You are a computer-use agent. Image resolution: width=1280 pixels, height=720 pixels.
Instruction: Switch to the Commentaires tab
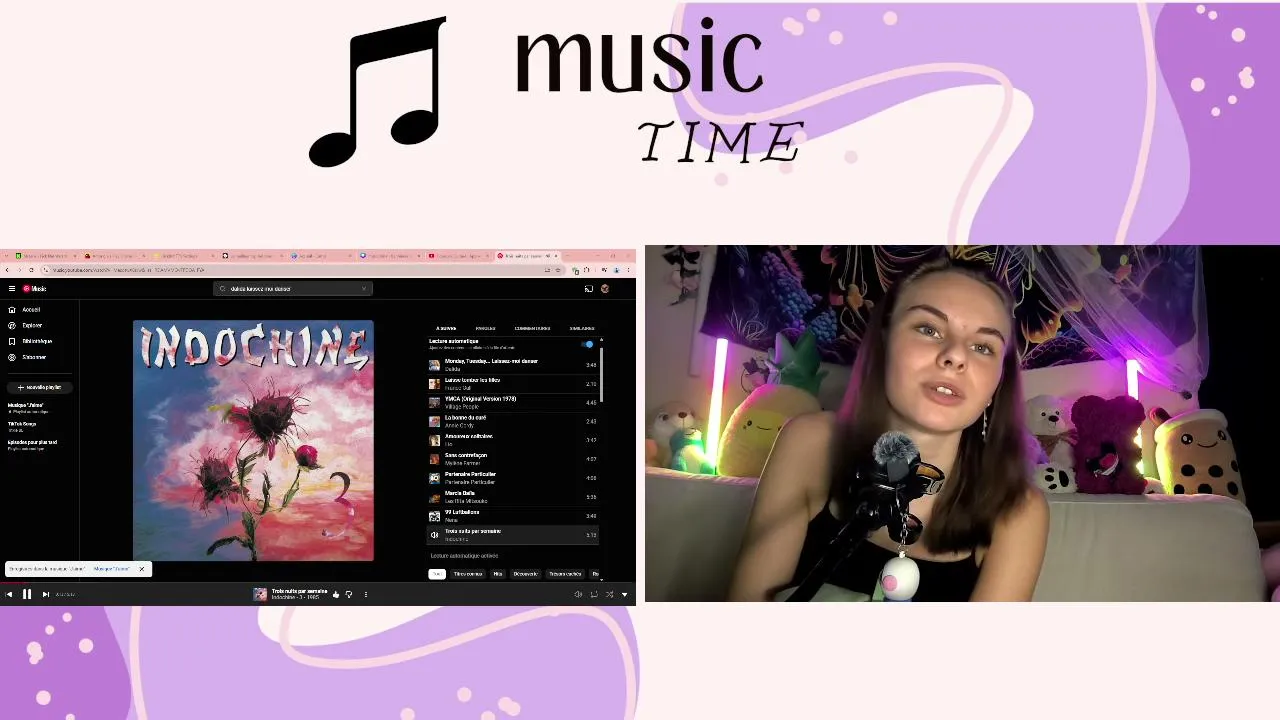(x=532, y=328)
